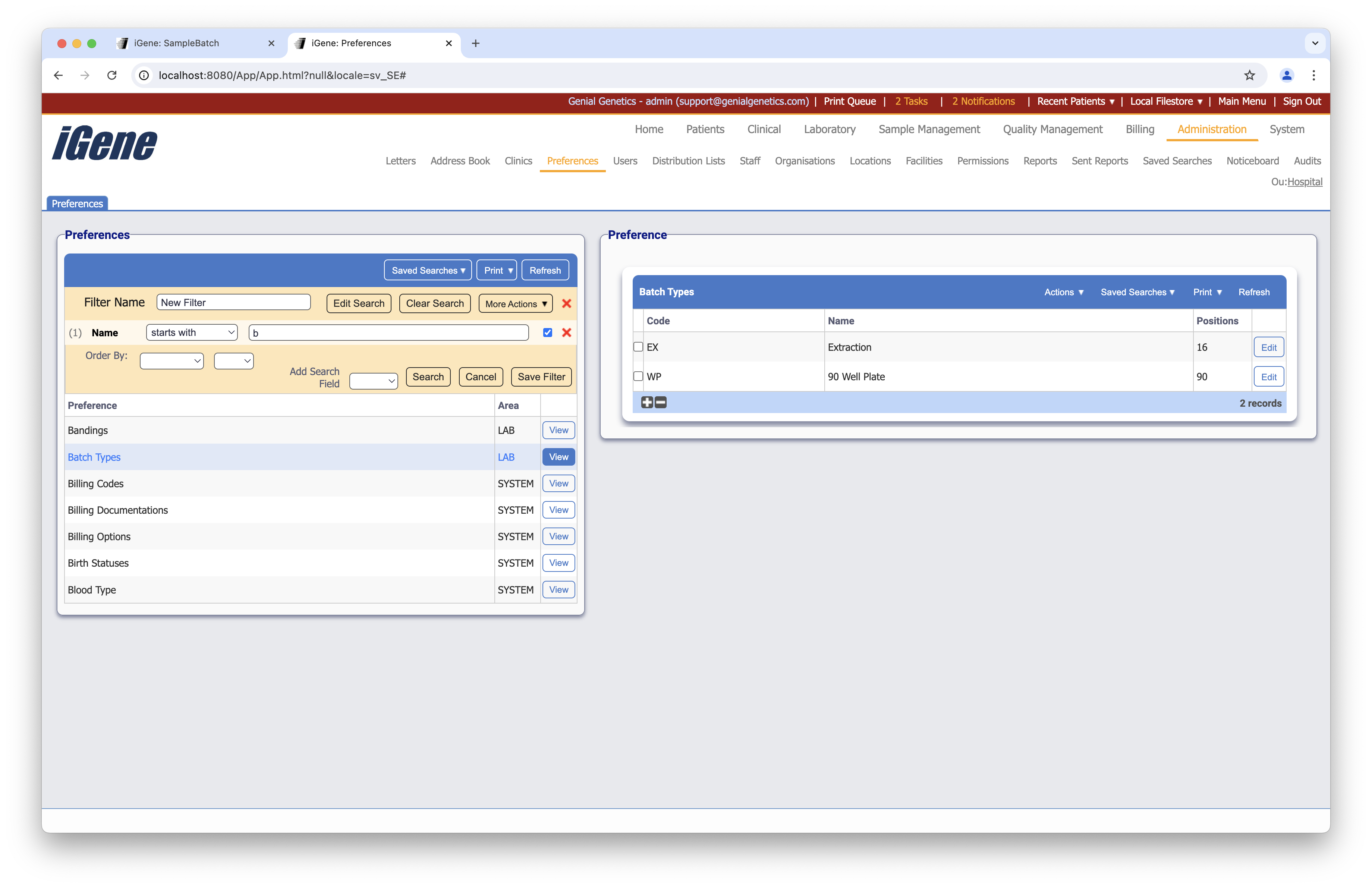Screen dimensions: 1372x888
Task: Click Edit for the Extraction row
Action: click(1268, 347)
